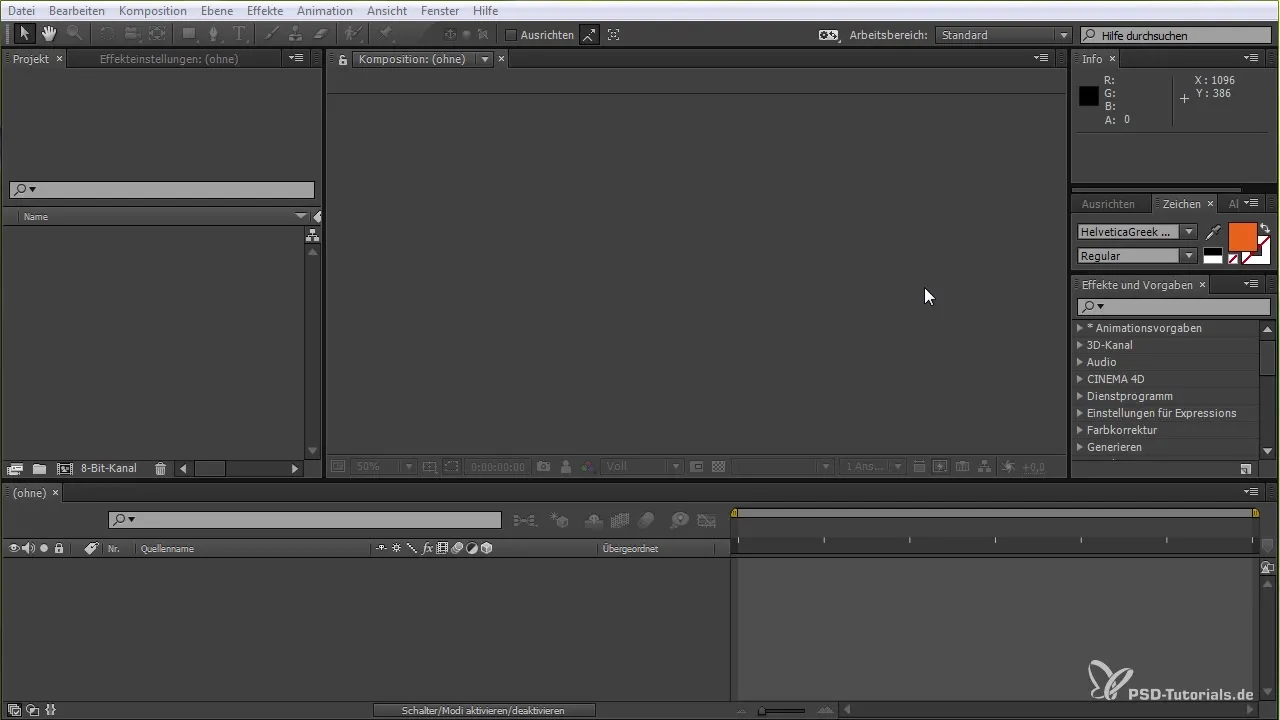This screenshot has height=720, width=1280.
Task: Toggle solo column header in timeline
Action: 44,548
